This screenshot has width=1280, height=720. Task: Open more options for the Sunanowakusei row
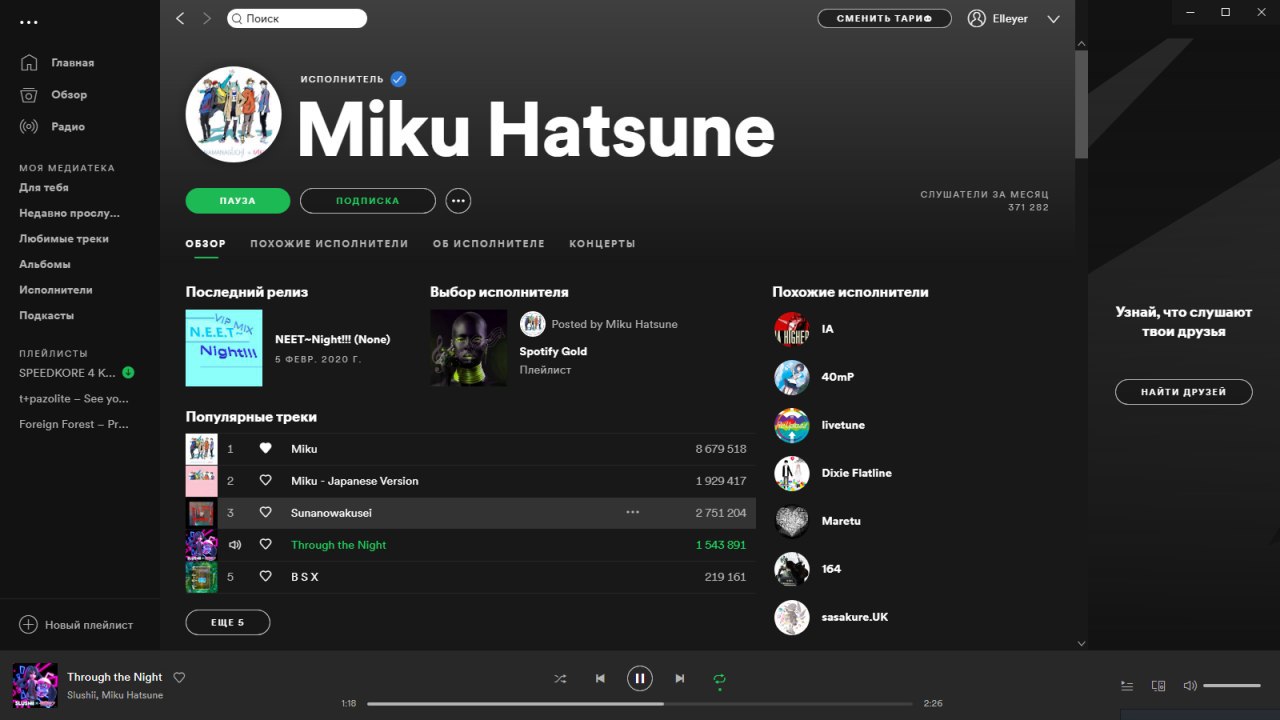(x=632, y=512)
